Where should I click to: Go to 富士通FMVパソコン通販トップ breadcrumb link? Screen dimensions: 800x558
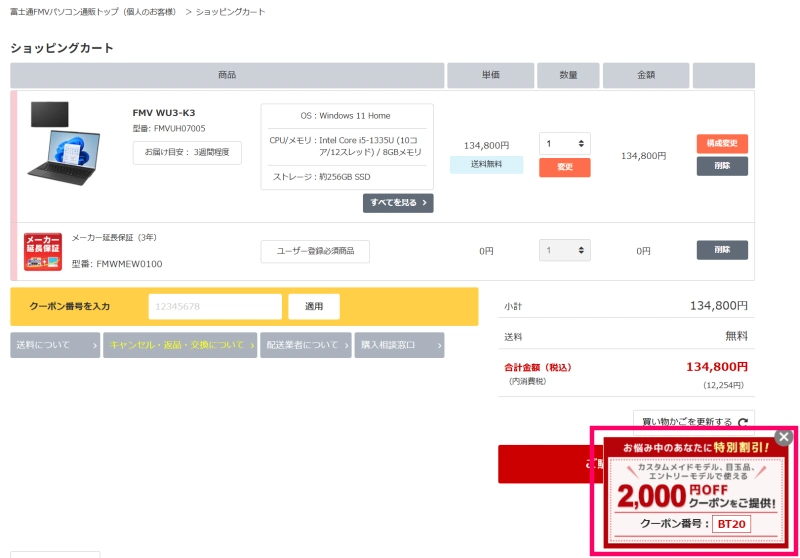click(x=93, y=12)
